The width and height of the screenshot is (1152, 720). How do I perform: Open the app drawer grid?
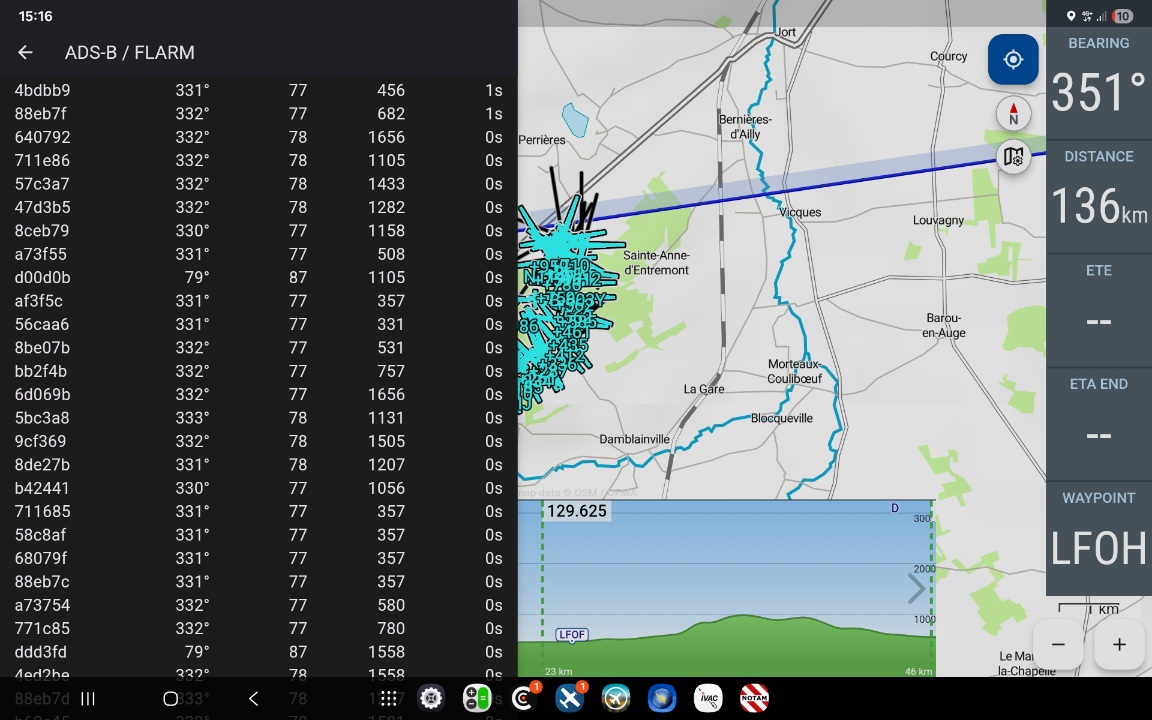point(388,698)
